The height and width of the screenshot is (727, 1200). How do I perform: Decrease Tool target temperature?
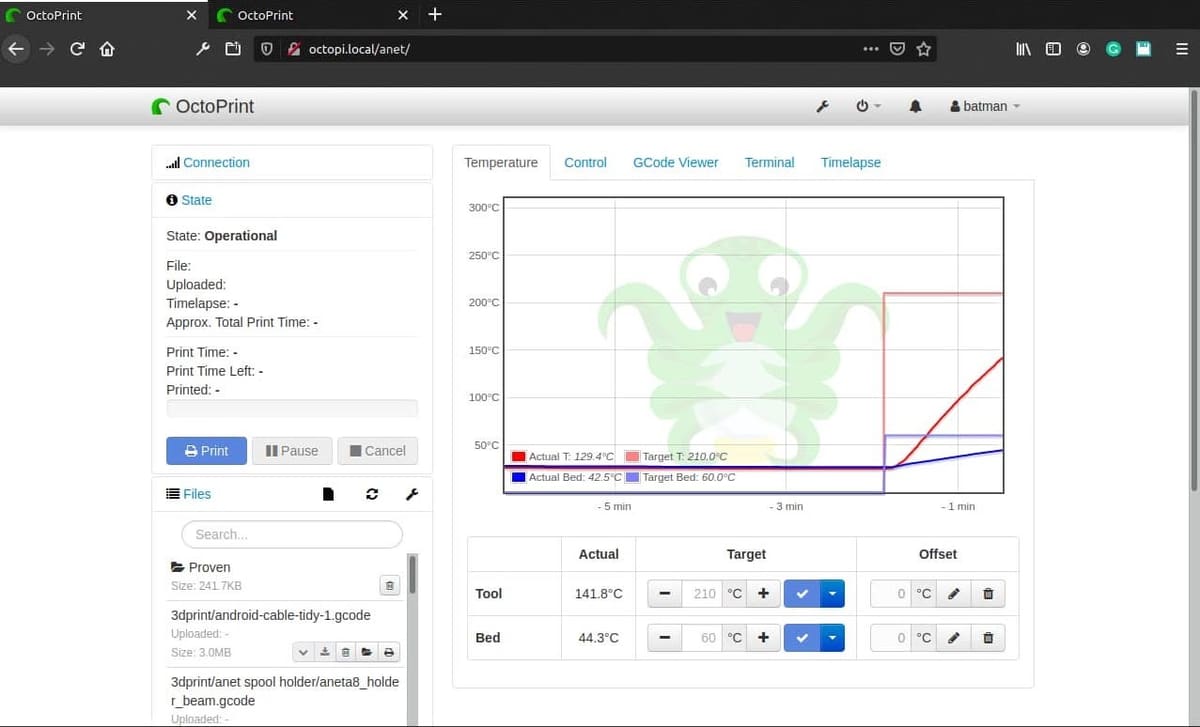tap(665, 594)
